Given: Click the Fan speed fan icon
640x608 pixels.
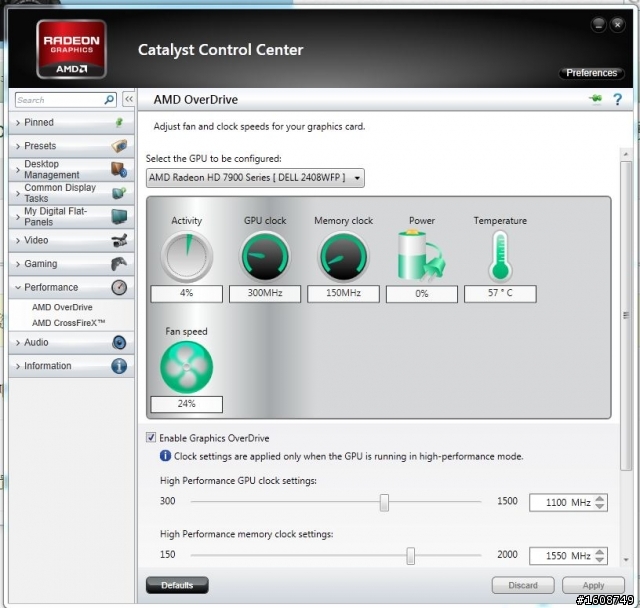Looking at the screenshot, I should coord(187,367).
